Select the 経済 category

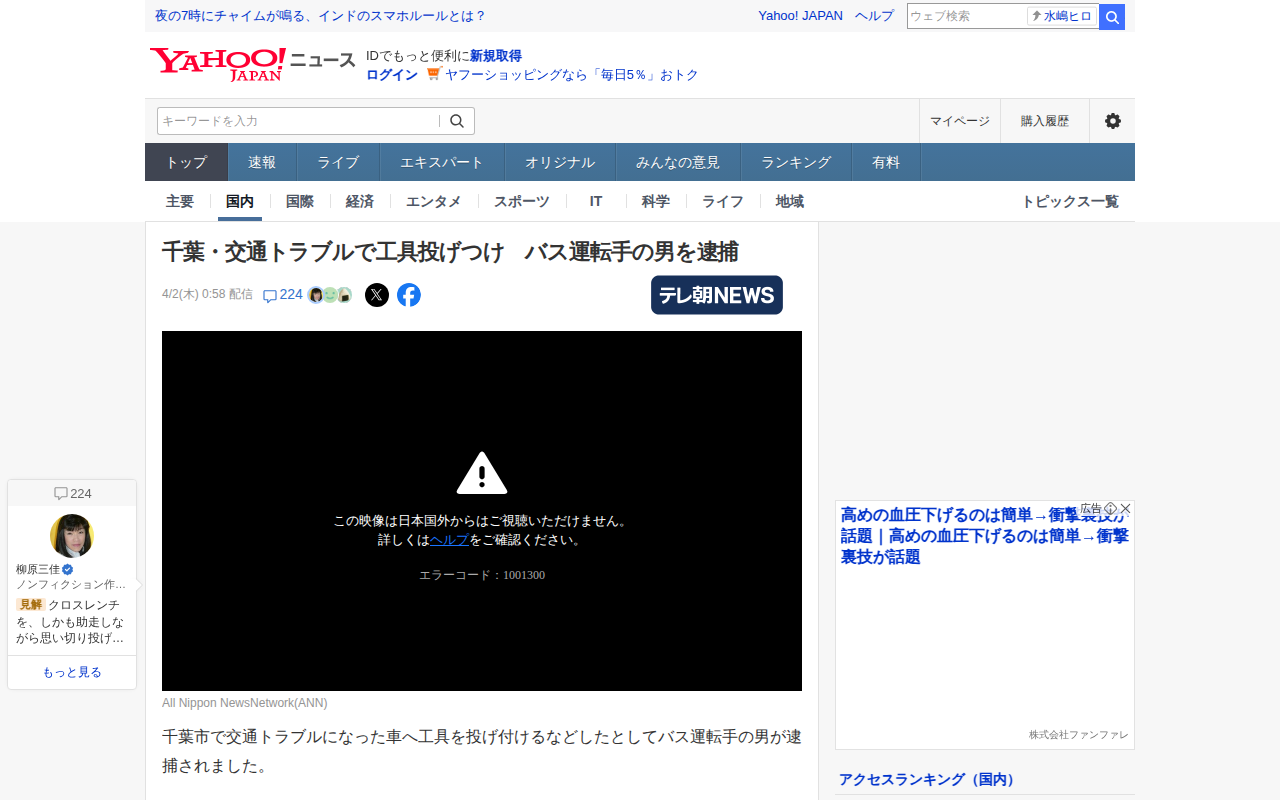[360, 201]
